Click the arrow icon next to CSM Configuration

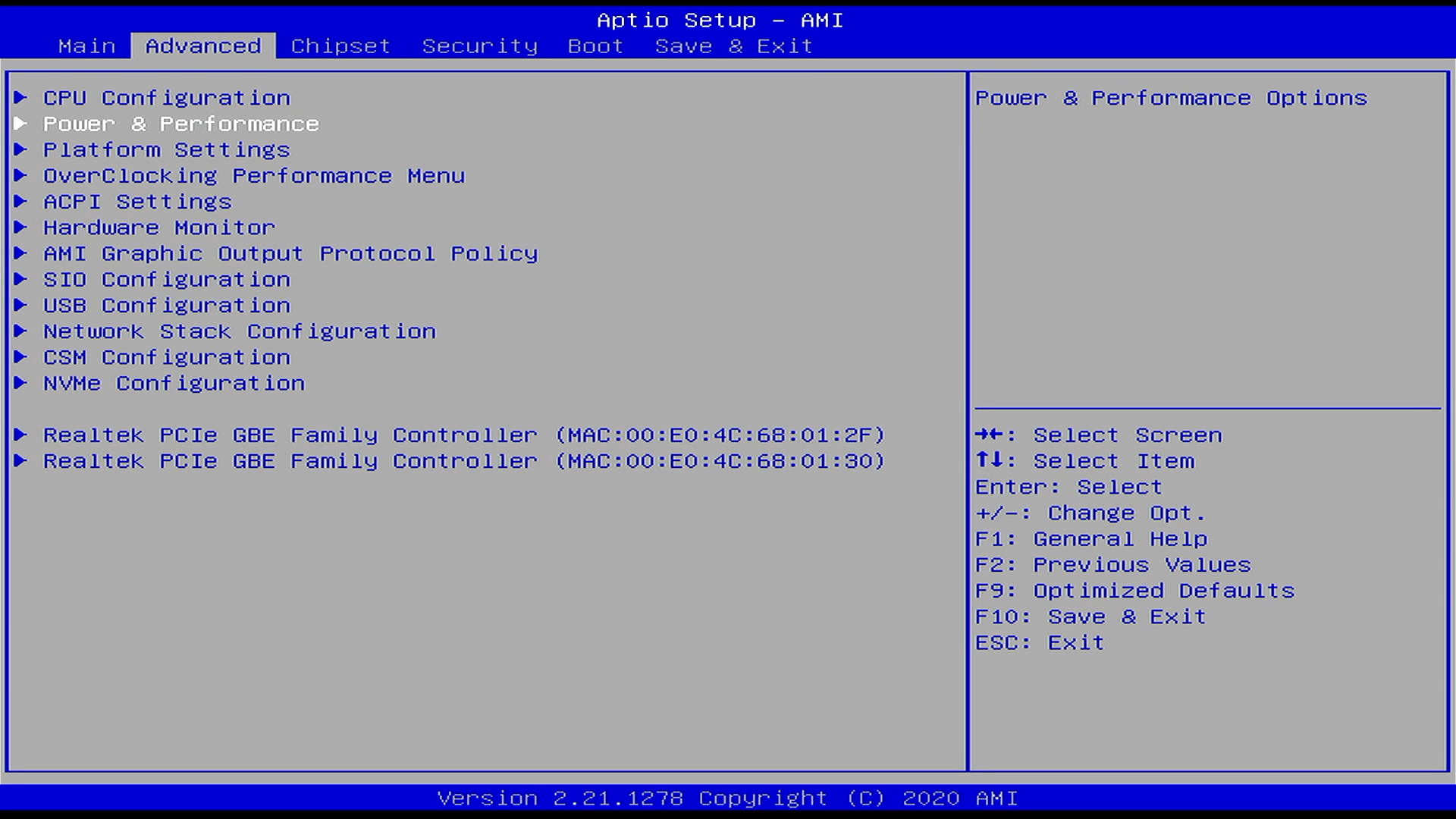click(20, 356)
